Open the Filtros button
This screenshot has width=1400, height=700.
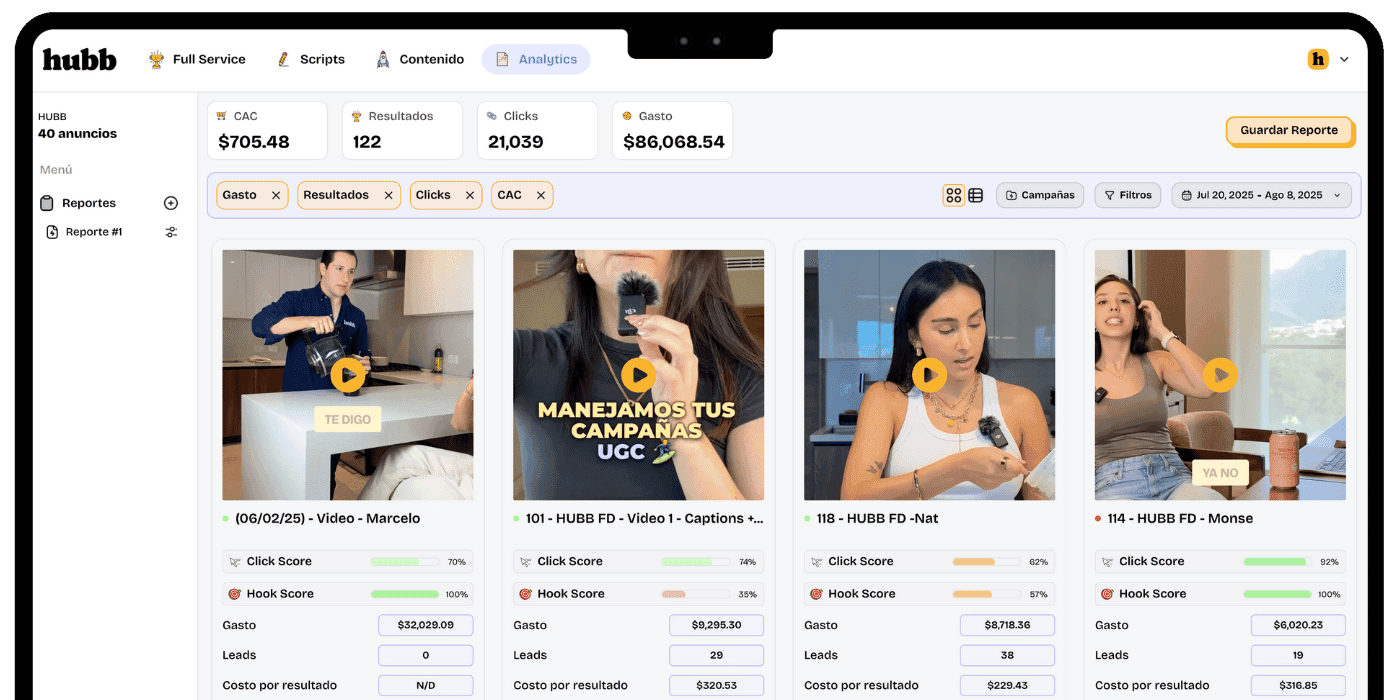coord(1127,195)
